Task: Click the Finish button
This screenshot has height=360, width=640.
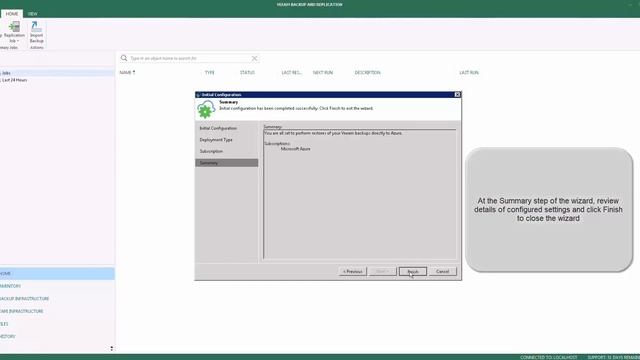Action: pos(413,271)
